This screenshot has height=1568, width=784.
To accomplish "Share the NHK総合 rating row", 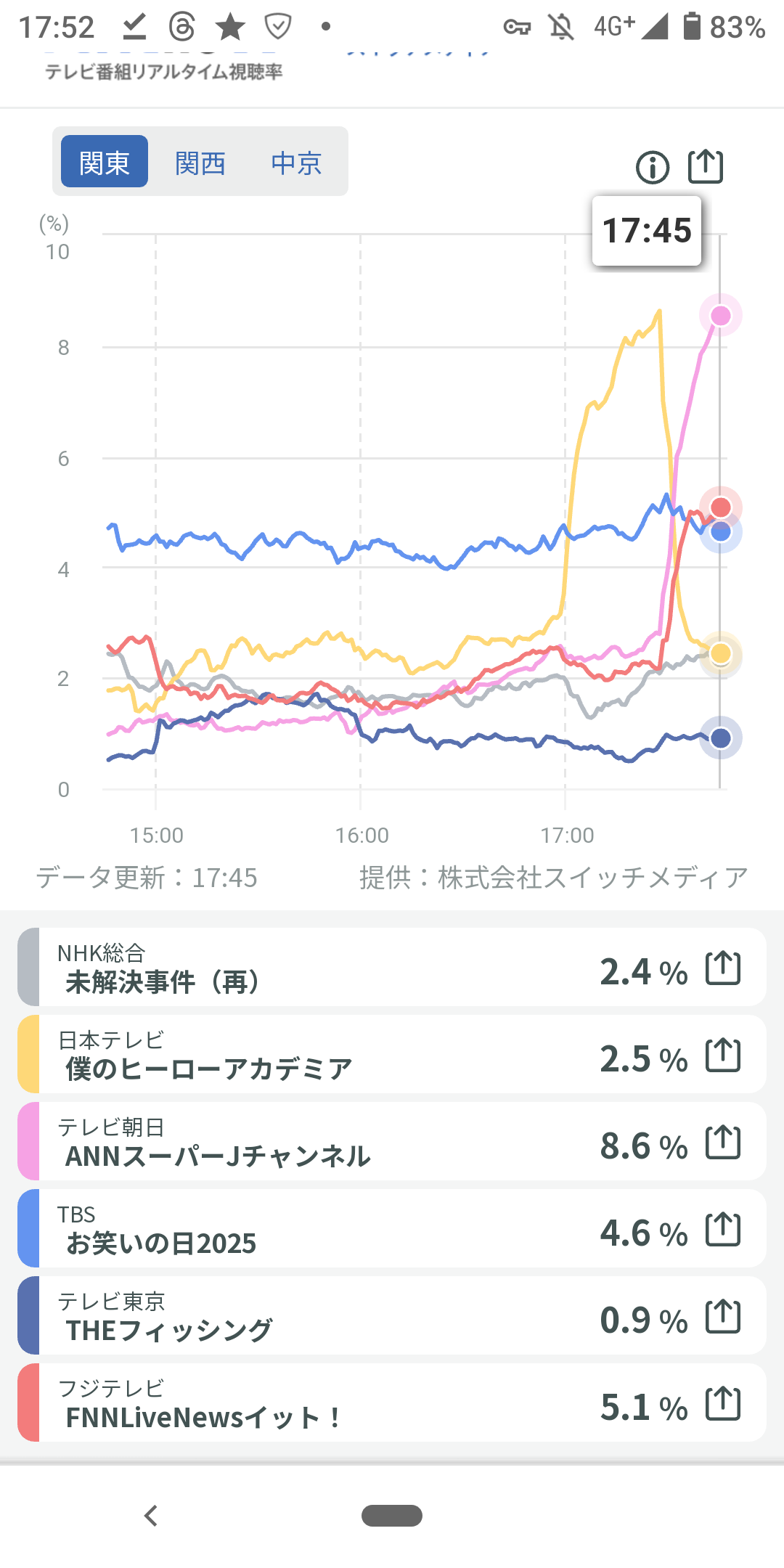I will [723, 968].
